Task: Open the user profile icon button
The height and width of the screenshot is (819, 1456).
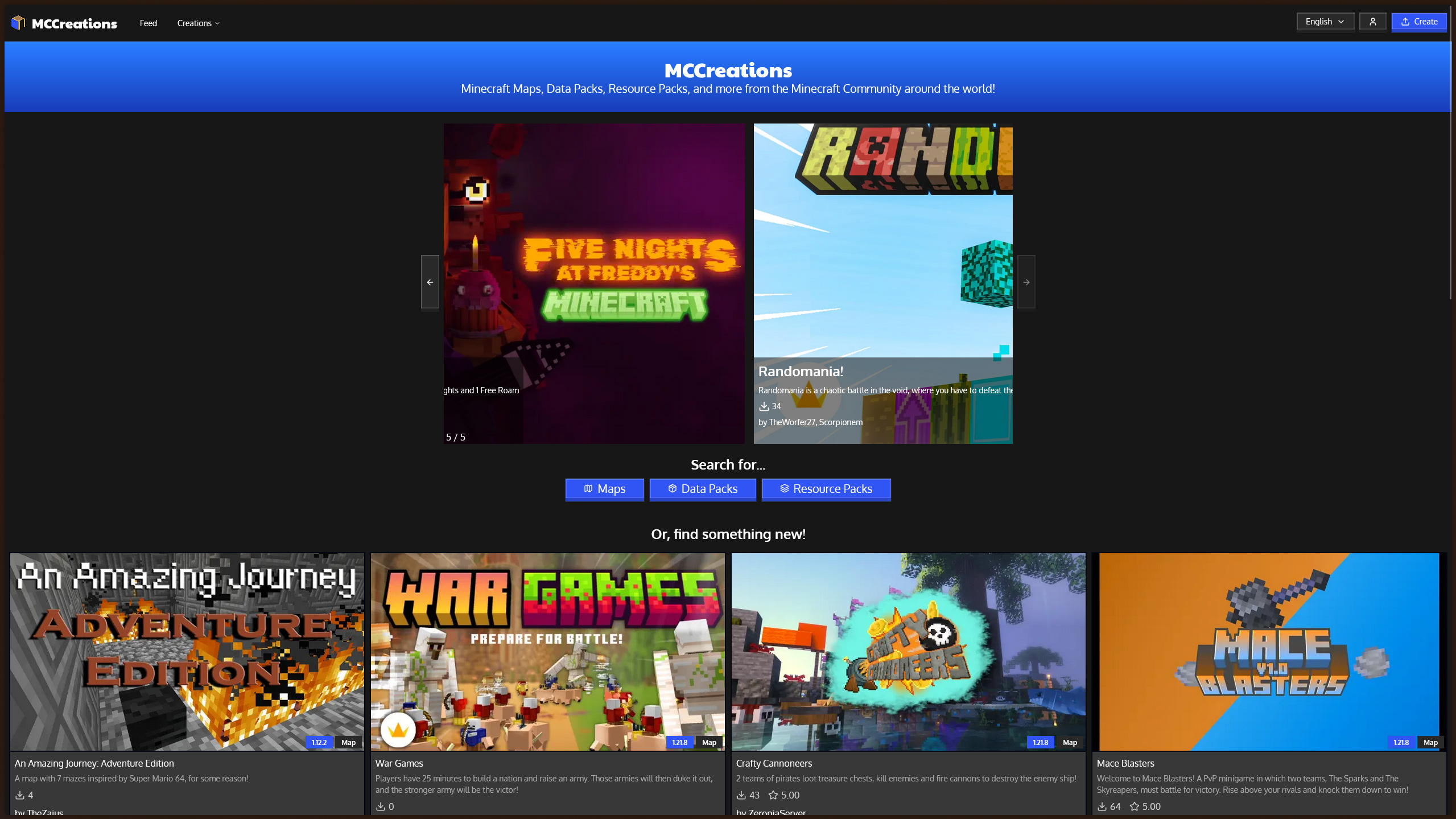Action: tap(1372, 22)
